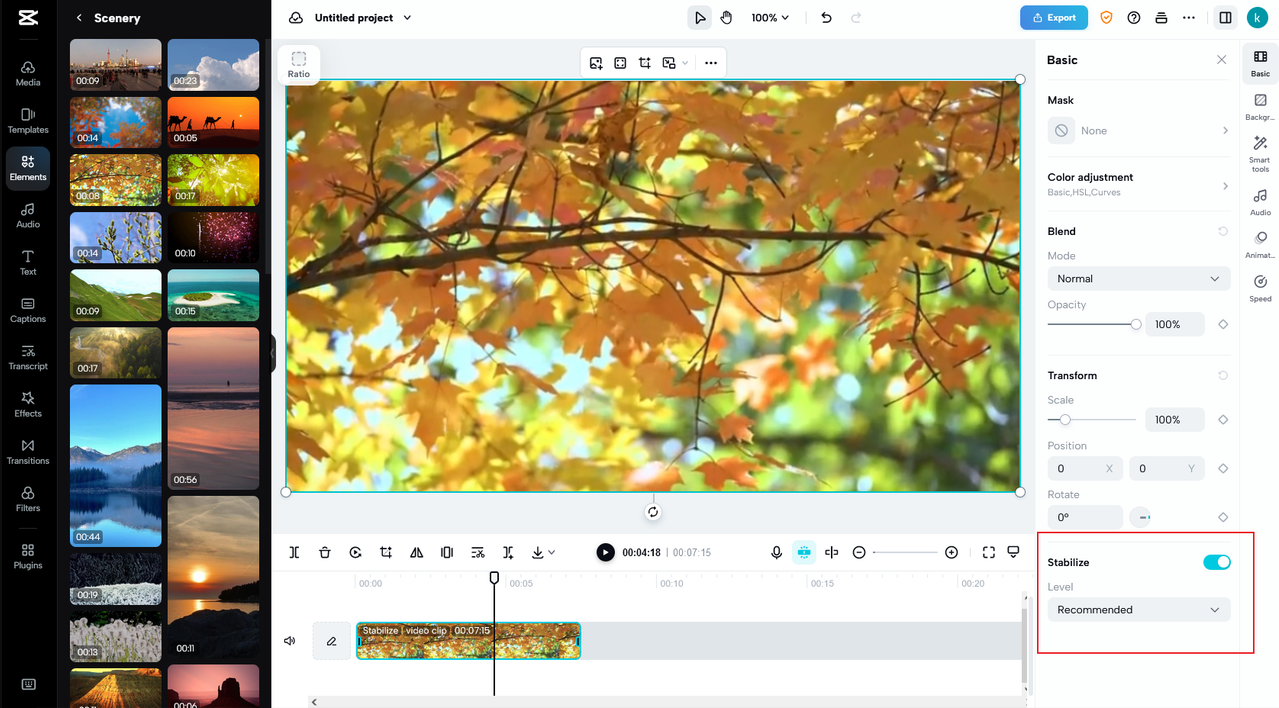Open the help question mark icon

[1134, 18]
